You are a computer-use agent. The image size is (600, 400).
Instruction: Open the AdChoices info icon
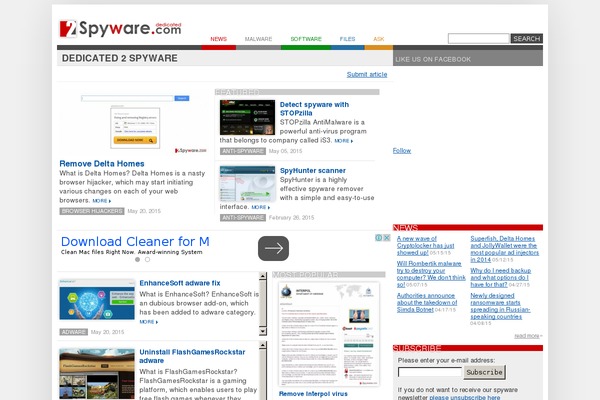click(378, 238)
